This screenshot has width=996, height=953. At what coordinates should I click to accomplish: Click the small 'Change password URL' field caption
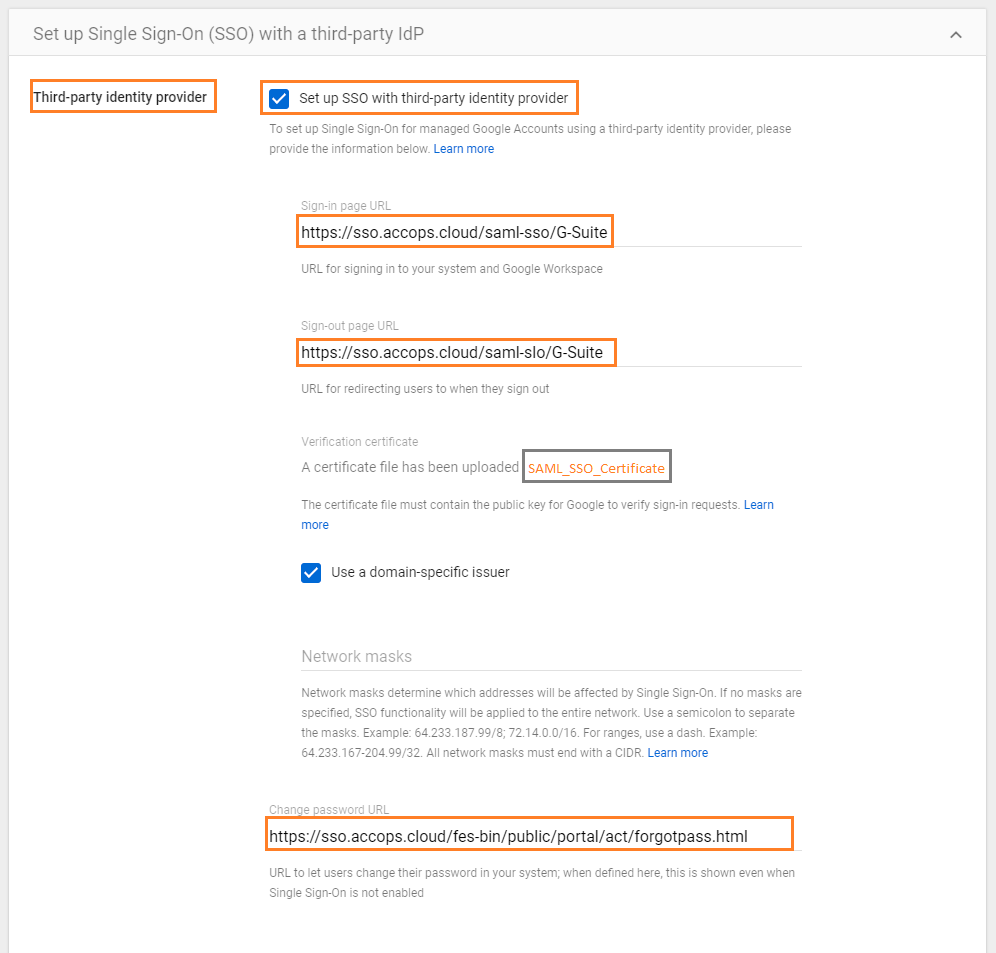[329, 810]
